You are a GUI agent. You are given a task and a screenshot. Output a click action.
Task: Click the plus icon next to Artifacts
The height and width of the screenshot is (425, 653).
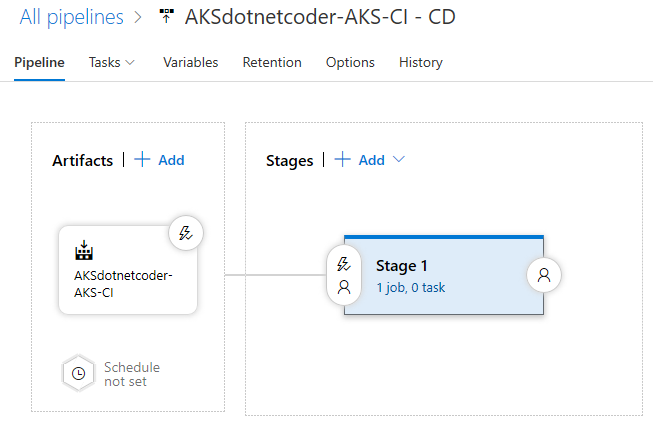[x=142, y=160]
